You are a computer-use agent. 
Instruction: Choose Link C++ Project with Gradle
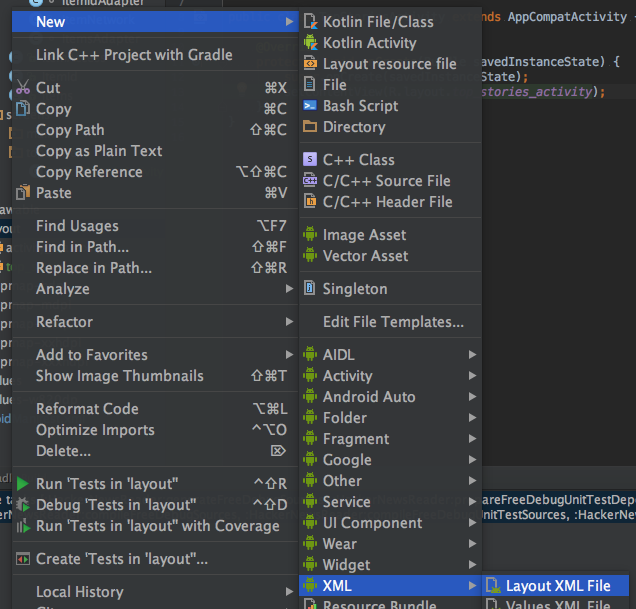[x=155, y=55]
